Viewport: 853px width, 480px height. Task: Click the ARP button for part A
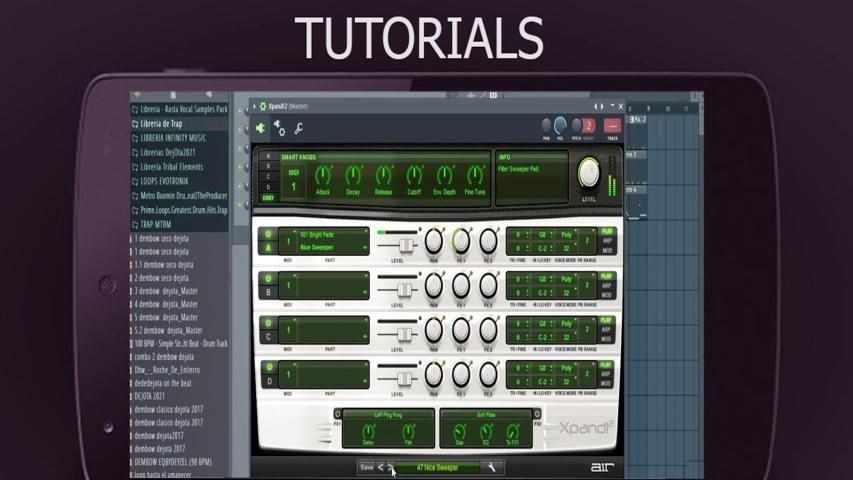(607, 241)
